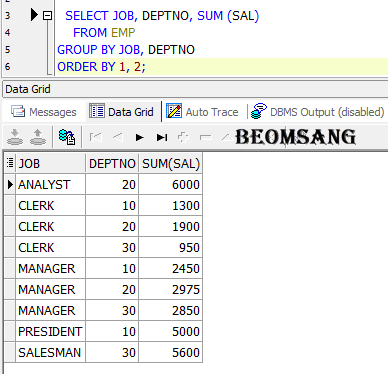Click the import dataset up-arrow icon
Screen dimensions: 388x374
(x=38, y=137)
